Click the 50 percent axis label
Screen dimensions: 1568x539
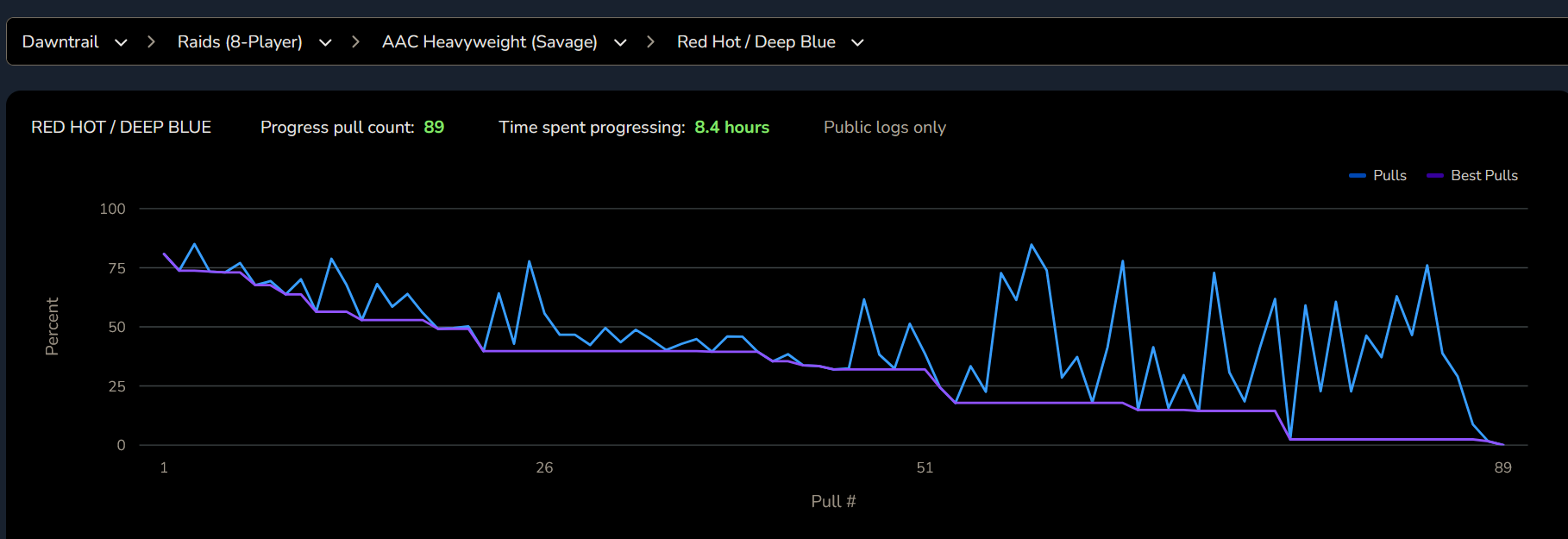click(116, 327)
